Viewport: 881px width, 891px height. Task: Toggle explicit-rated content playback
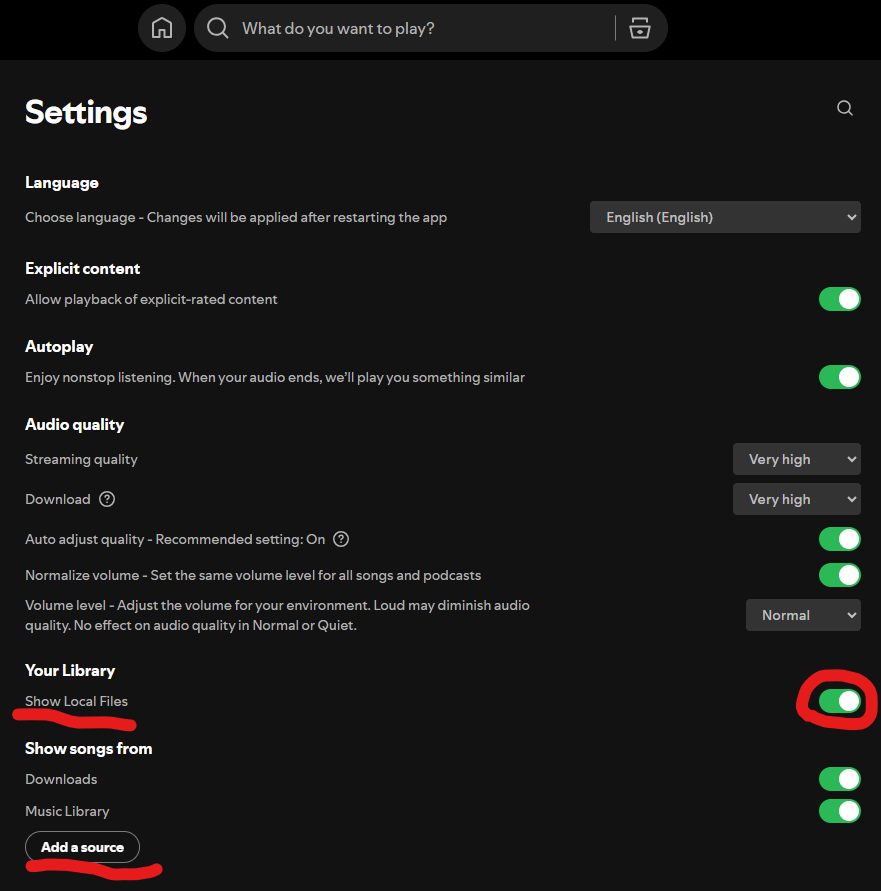pyautogui.click(x=840, y=299)
